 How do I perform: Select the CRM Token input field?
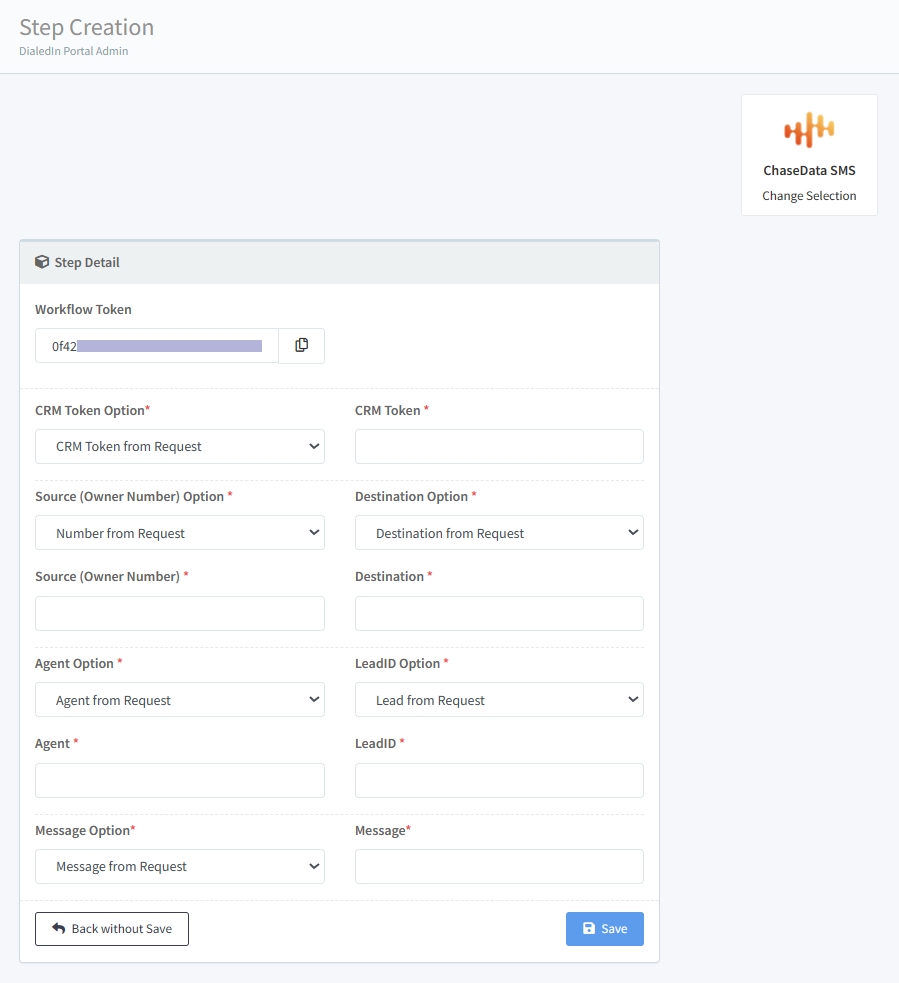tap(498, 446)
